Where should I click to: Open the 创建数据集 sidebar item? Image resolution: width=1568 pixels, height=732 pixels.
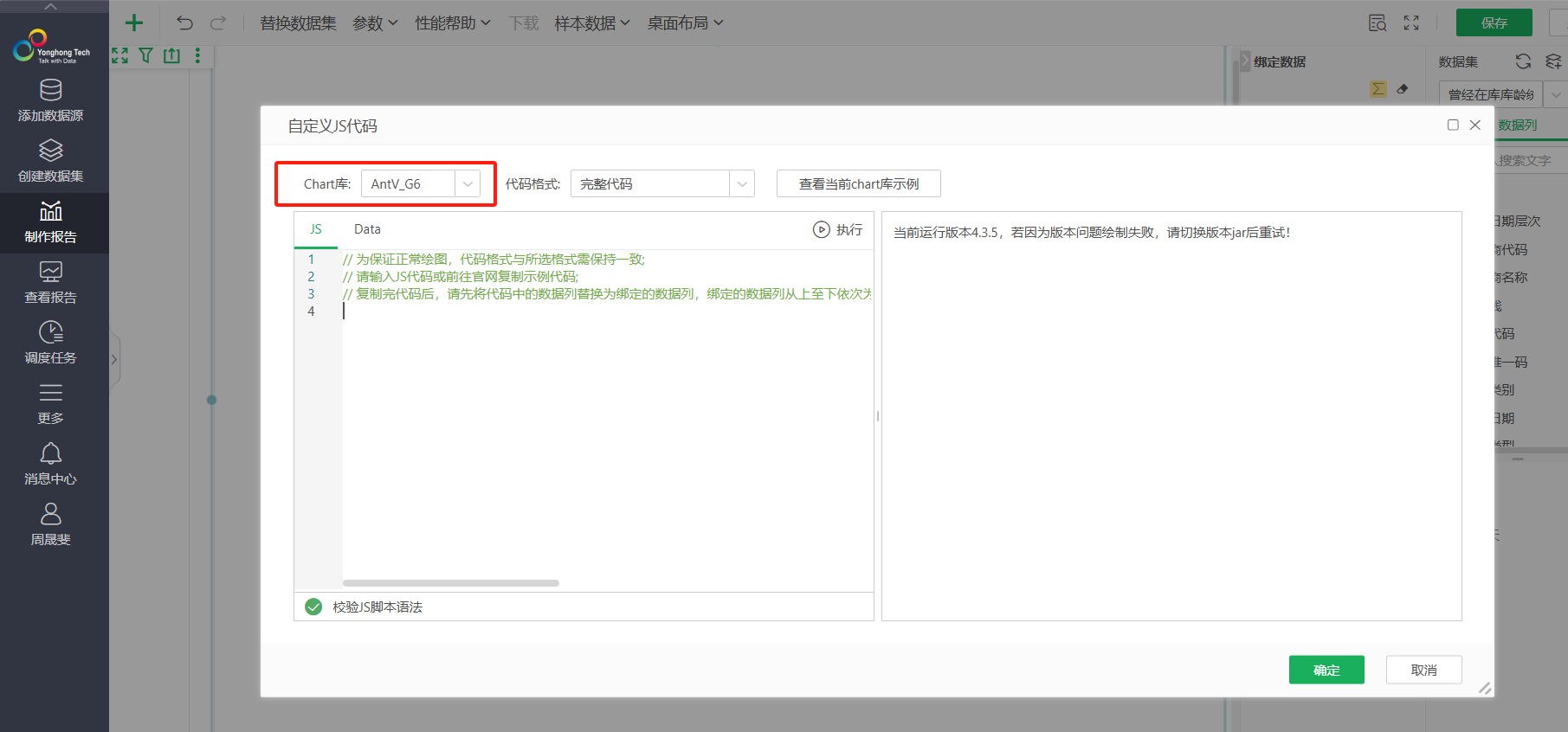coord(51,162)
